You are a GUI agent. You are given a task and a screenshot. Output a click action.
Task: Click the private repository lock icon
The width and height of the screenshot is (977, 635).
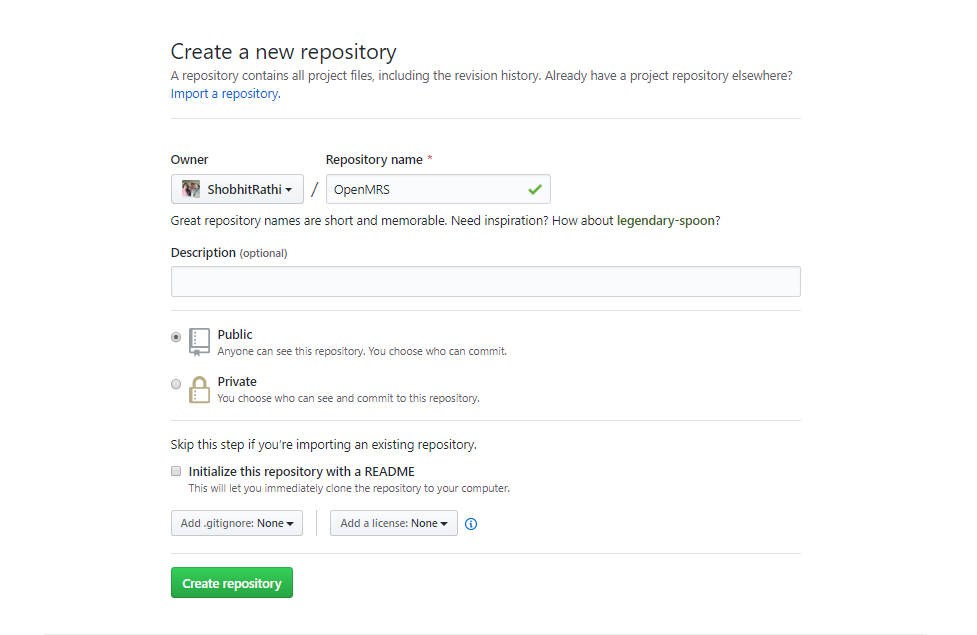(x=199, y=389)
